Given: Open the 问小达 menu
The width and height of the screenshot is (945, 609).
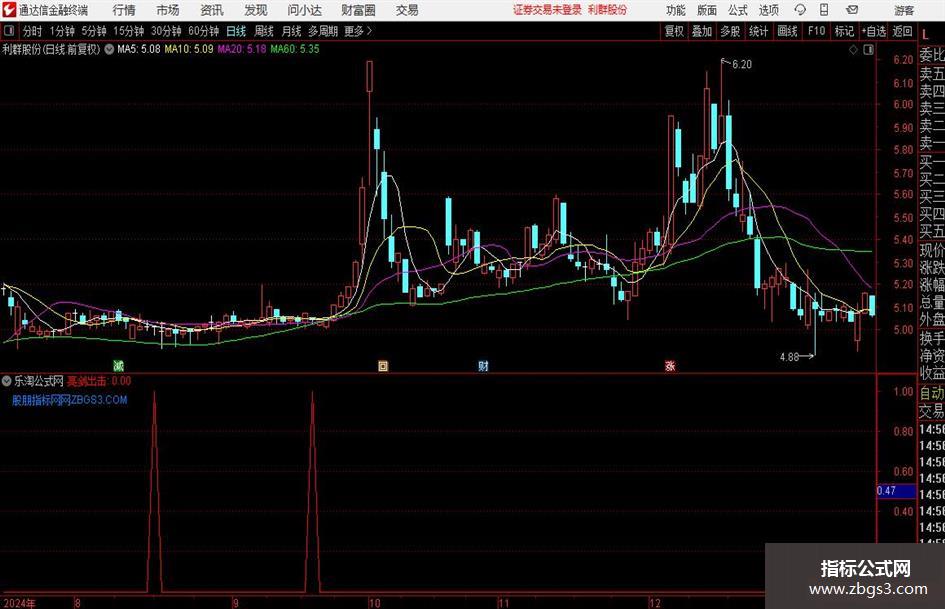Looking at the screenshot, I should pos(304,10).
